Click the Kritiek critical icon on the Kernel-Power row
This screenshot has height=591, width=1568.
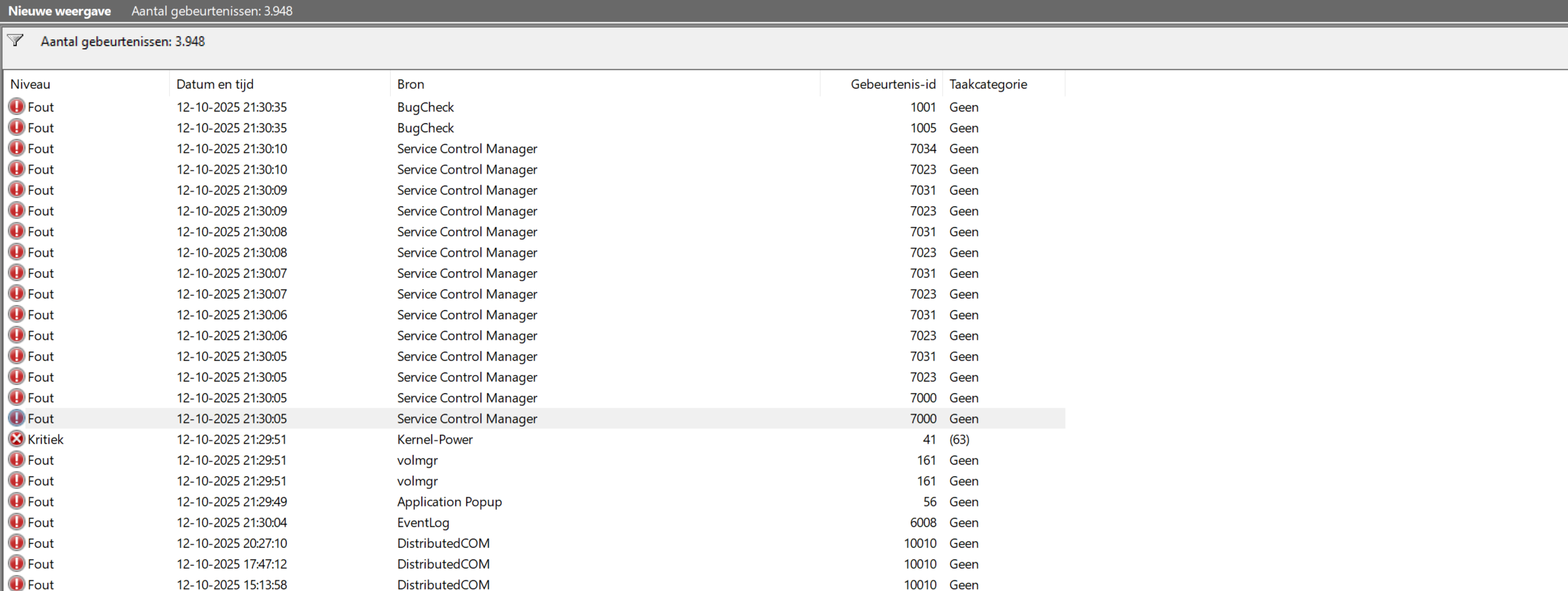click(17, 439)
